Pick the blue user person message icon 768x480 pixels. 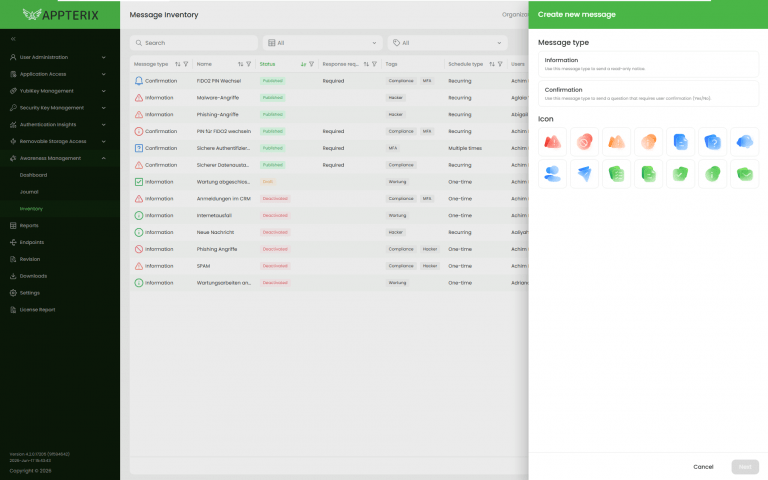click(552, 174)
